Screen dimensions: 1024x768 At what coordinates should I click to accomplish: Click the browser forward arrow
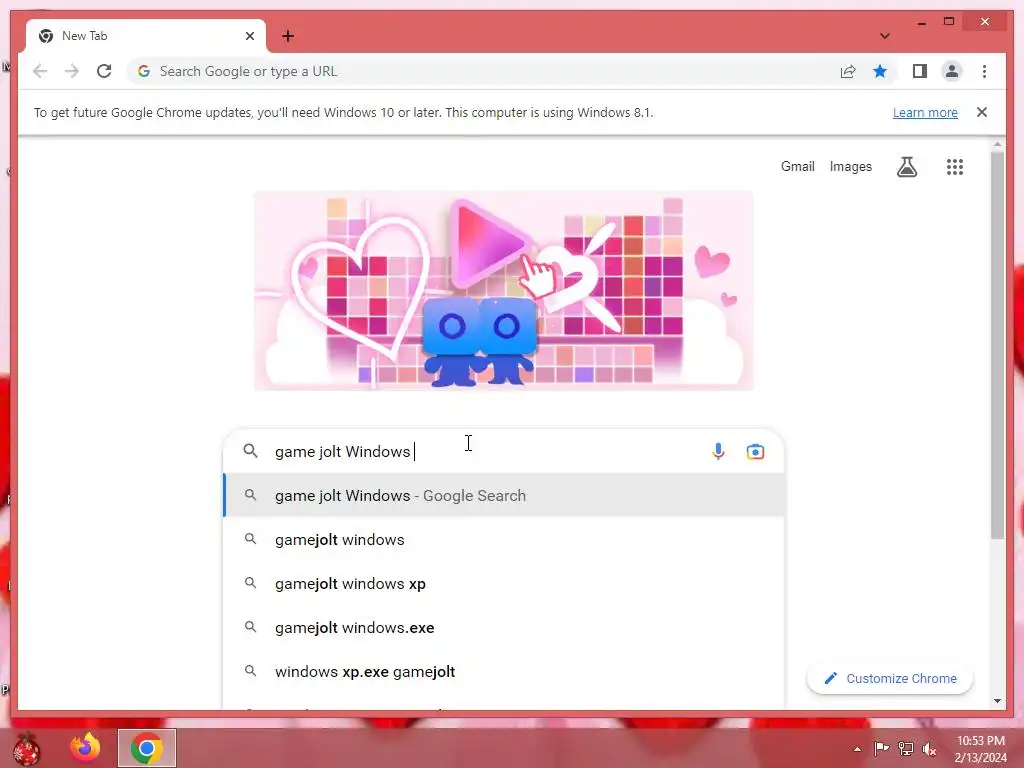click(72, 71)
